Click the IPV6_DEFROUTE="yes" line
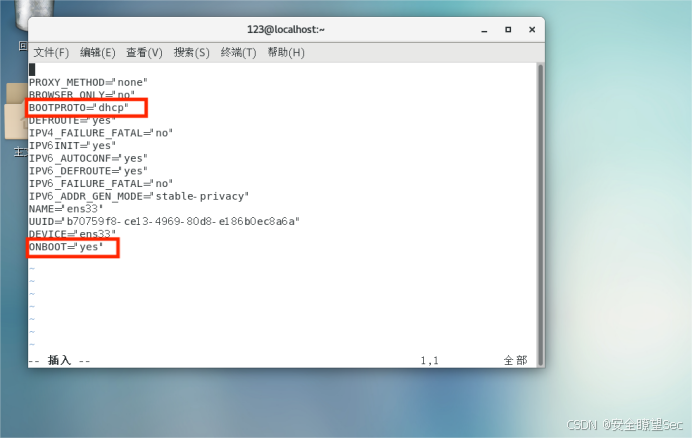This screenshot has height=439, width=692. 88,171
